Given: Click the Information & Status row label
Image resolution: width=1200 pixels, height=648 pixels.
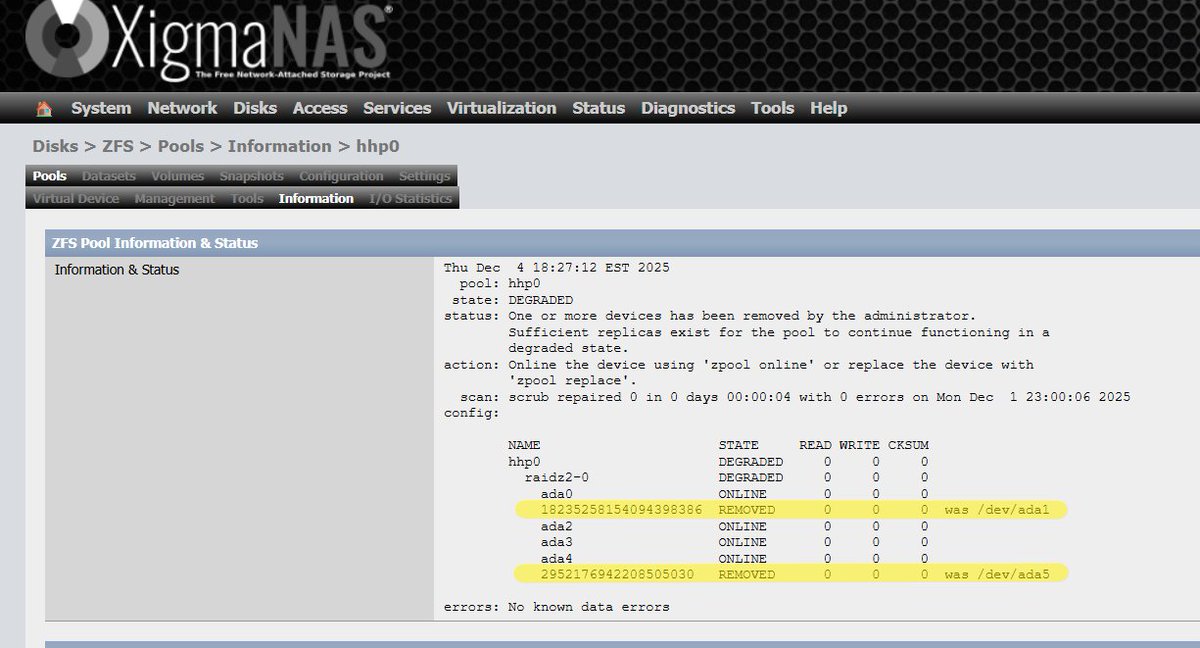Looking at the screenshot, I should [117, 269].
